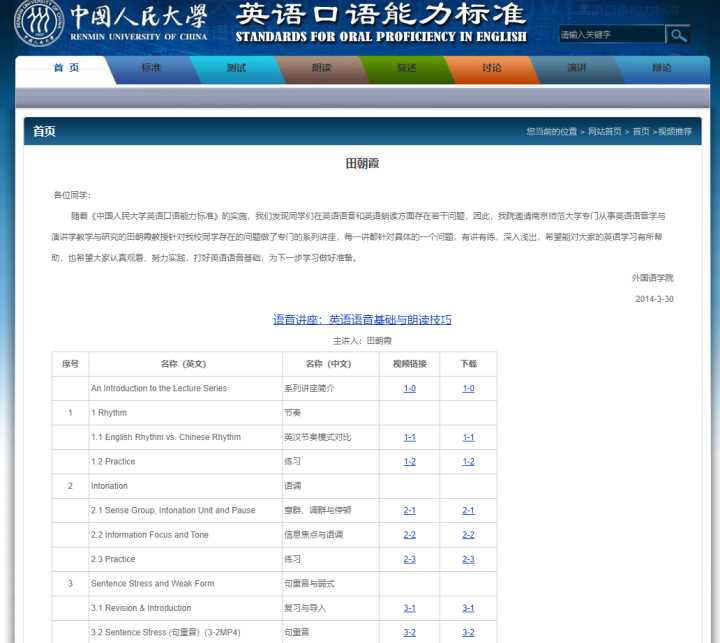Select the 田朝霞 article title
720x643 pixels.
[362, 164]
